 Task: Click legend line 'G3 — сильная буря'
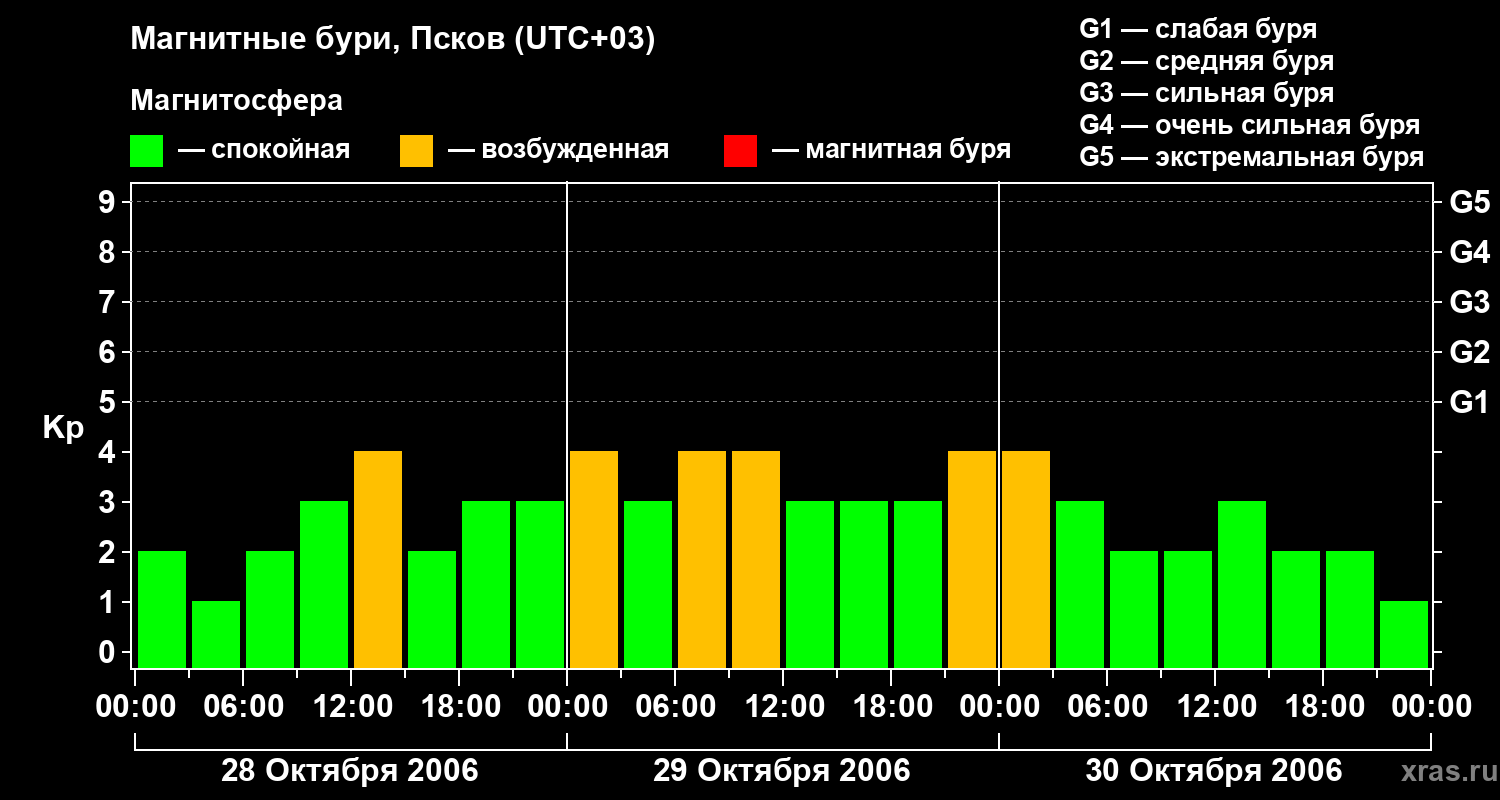point(1207,93)
